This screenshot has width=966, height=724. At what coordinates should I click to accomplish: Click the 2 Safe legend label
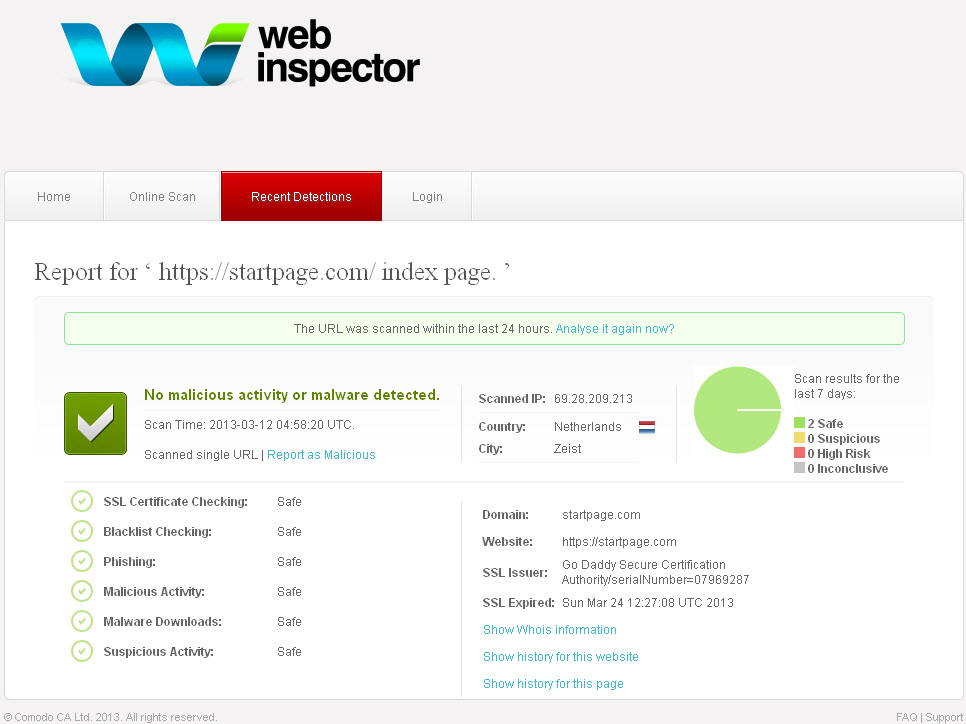pyautogui.click(x=826, y=423)
